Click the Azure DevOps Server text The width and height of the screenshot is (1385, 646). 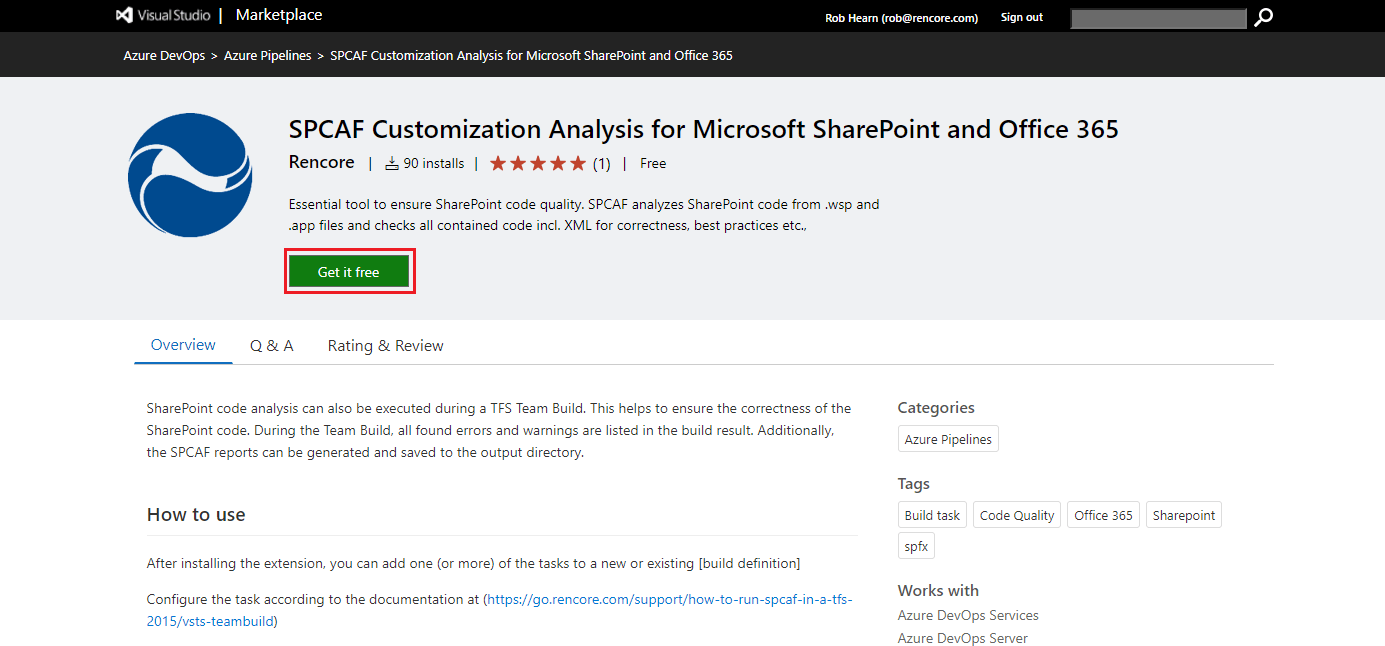coord(962,638)
